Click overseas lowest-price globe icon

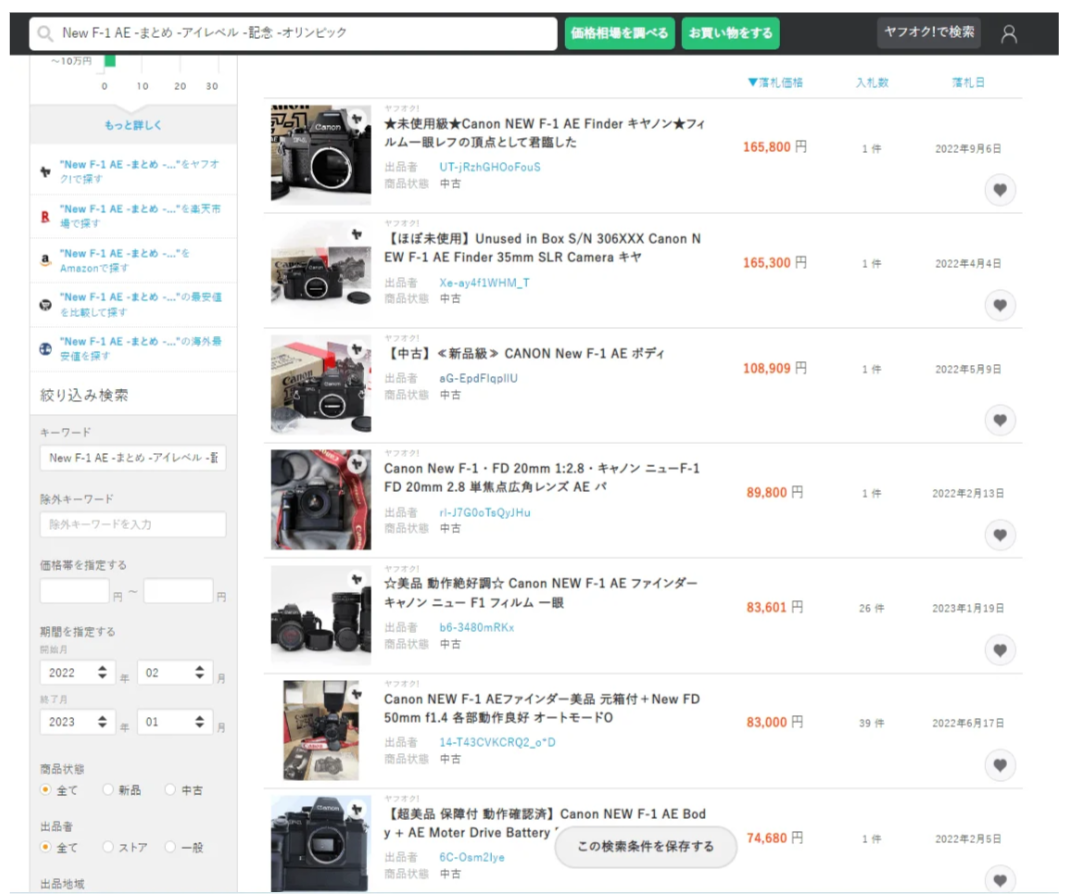[x=46, y=349]
